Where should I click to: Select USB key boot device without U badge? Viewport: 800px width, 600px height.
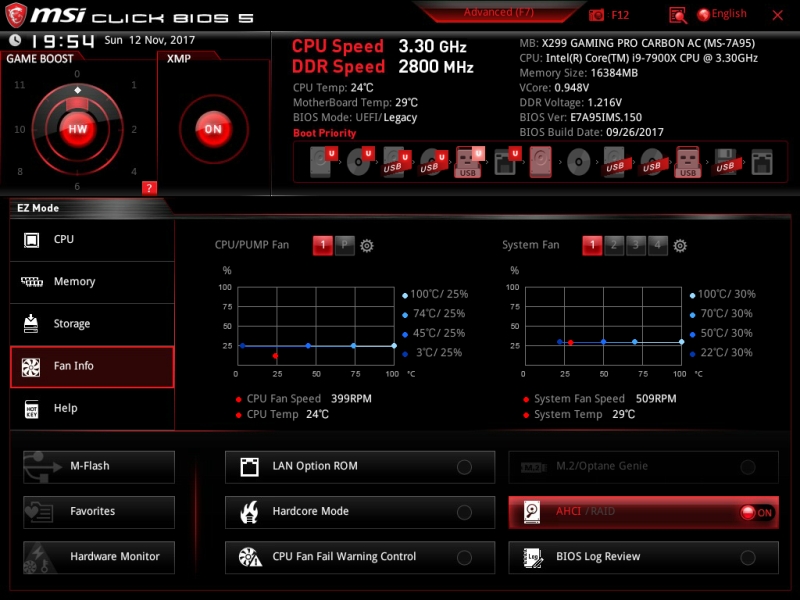tap(688, 162)
